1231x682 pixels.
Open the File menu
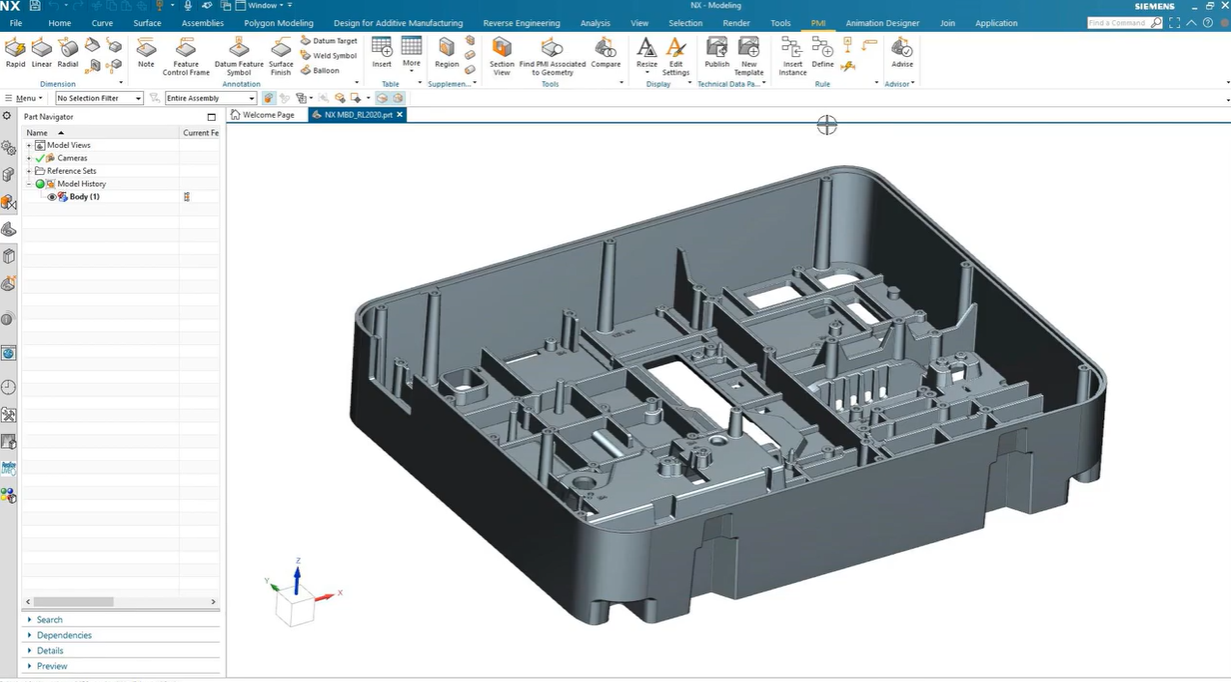[16, 23]
